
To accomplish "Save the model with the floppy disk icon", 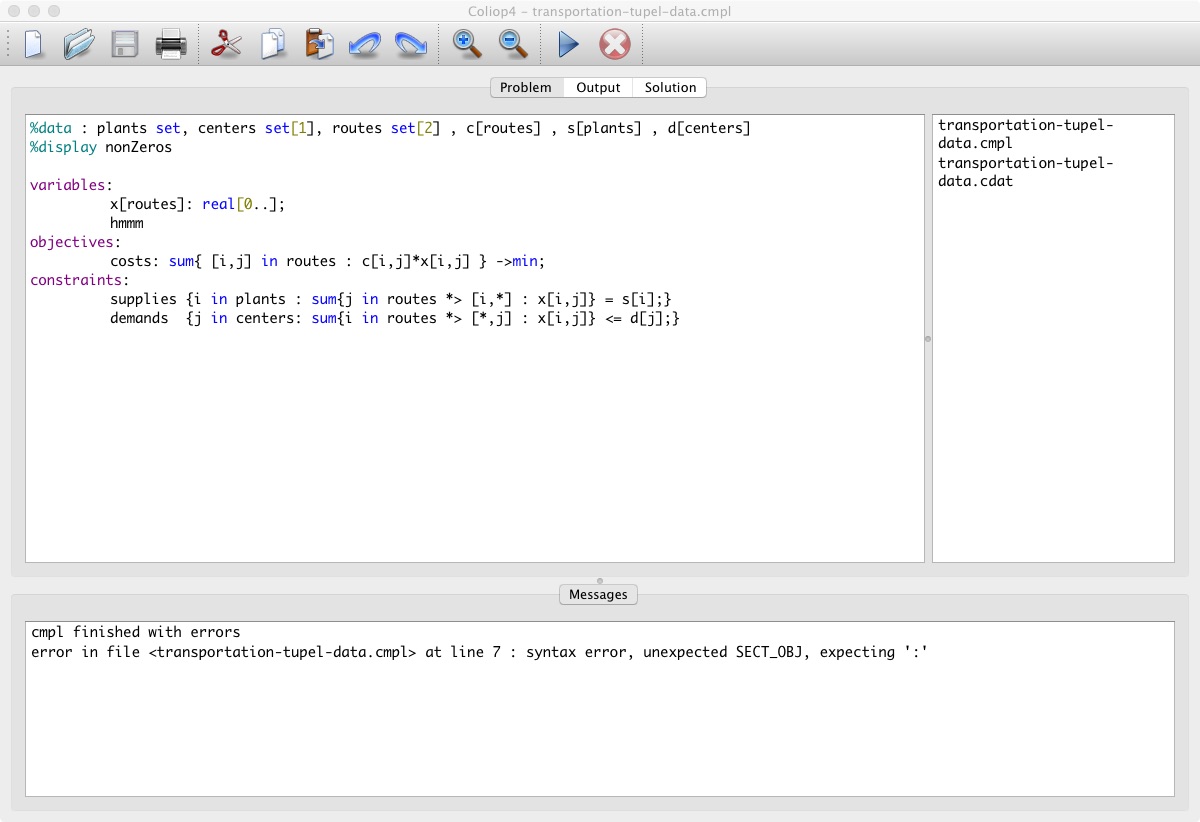I will point(124,45).
